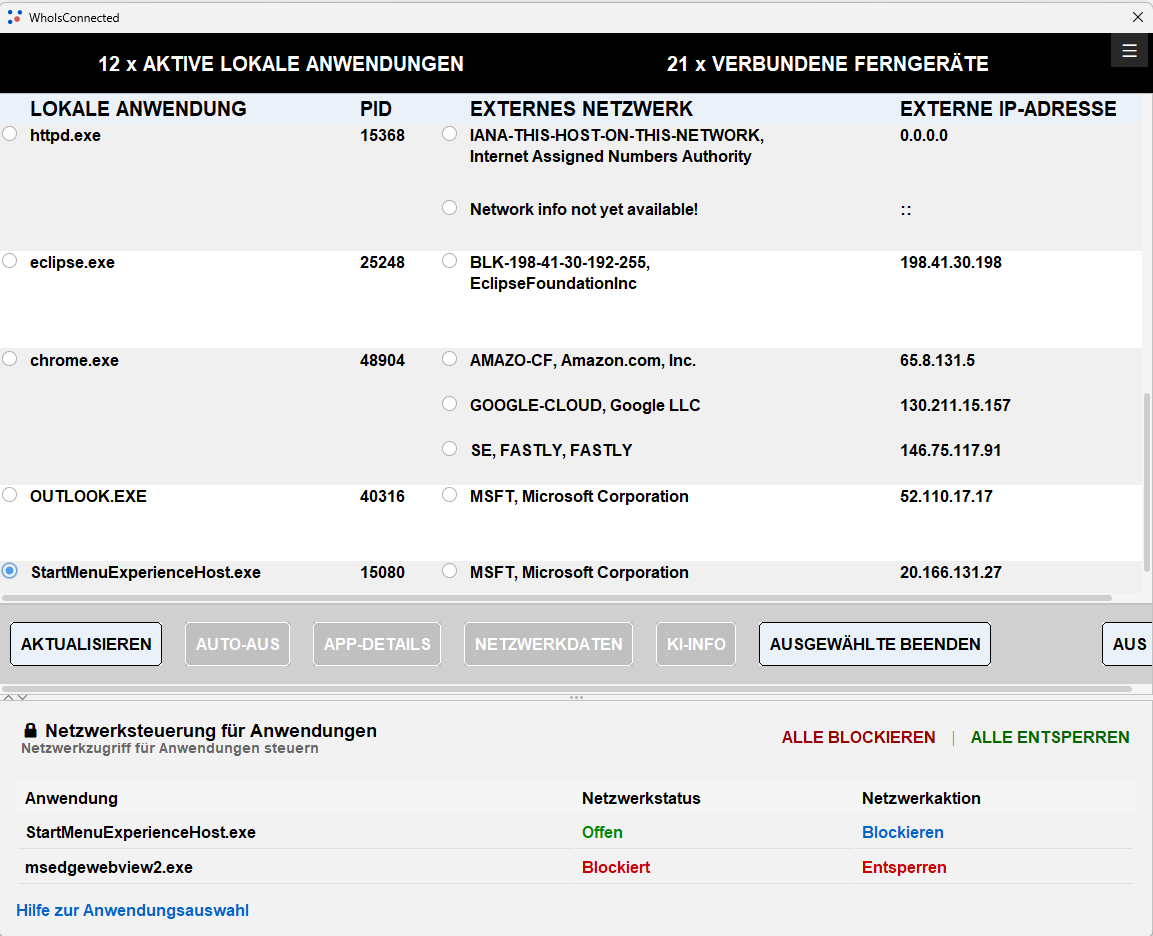Click the EXTERNES NETZWERK column header
This screenshot has width=1153, height=936.
[581, 109]
